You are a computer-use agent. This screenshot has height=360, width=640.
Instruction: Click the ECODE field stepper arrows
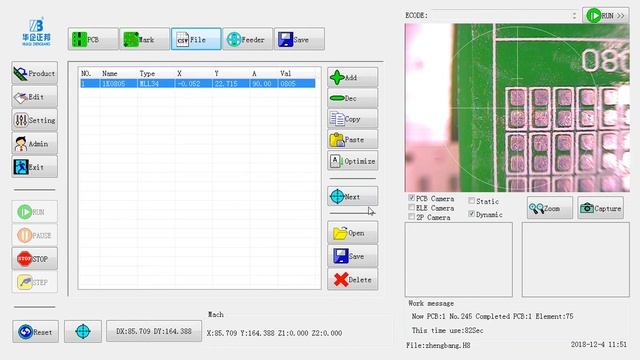click(574, 16)
